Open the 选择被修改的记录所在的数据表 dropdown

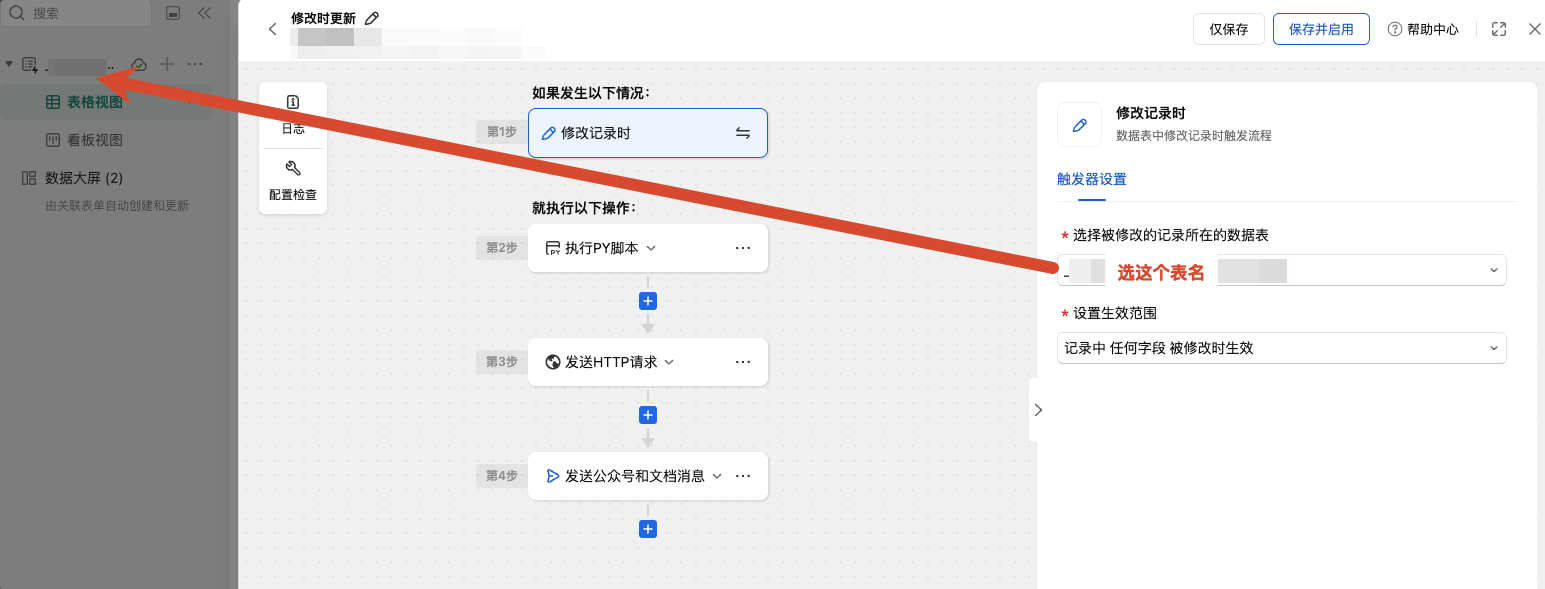click(1281, 270)
